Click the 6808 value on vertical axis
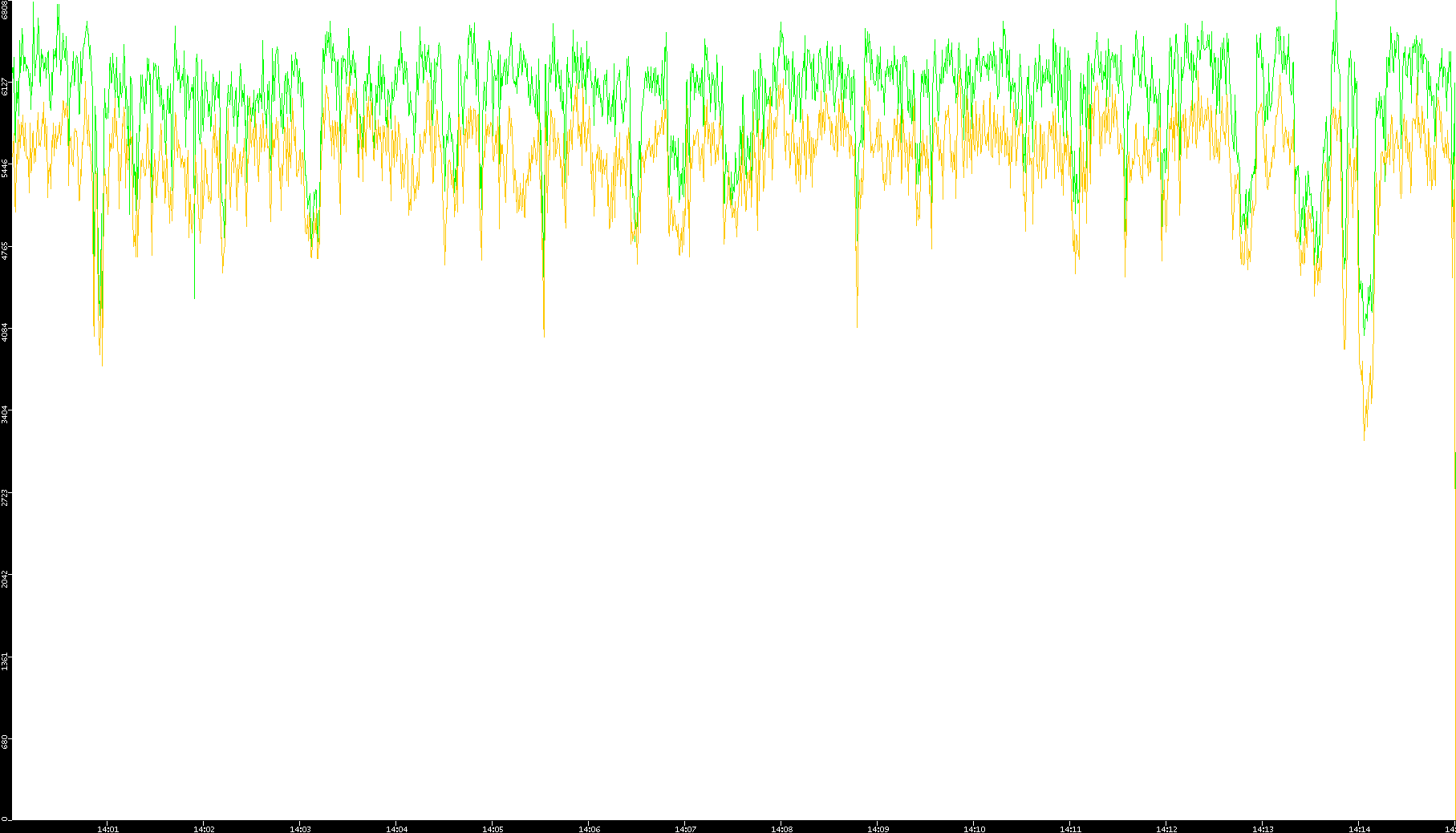Viewport: 1456px width, 833px height. point(6,10)
